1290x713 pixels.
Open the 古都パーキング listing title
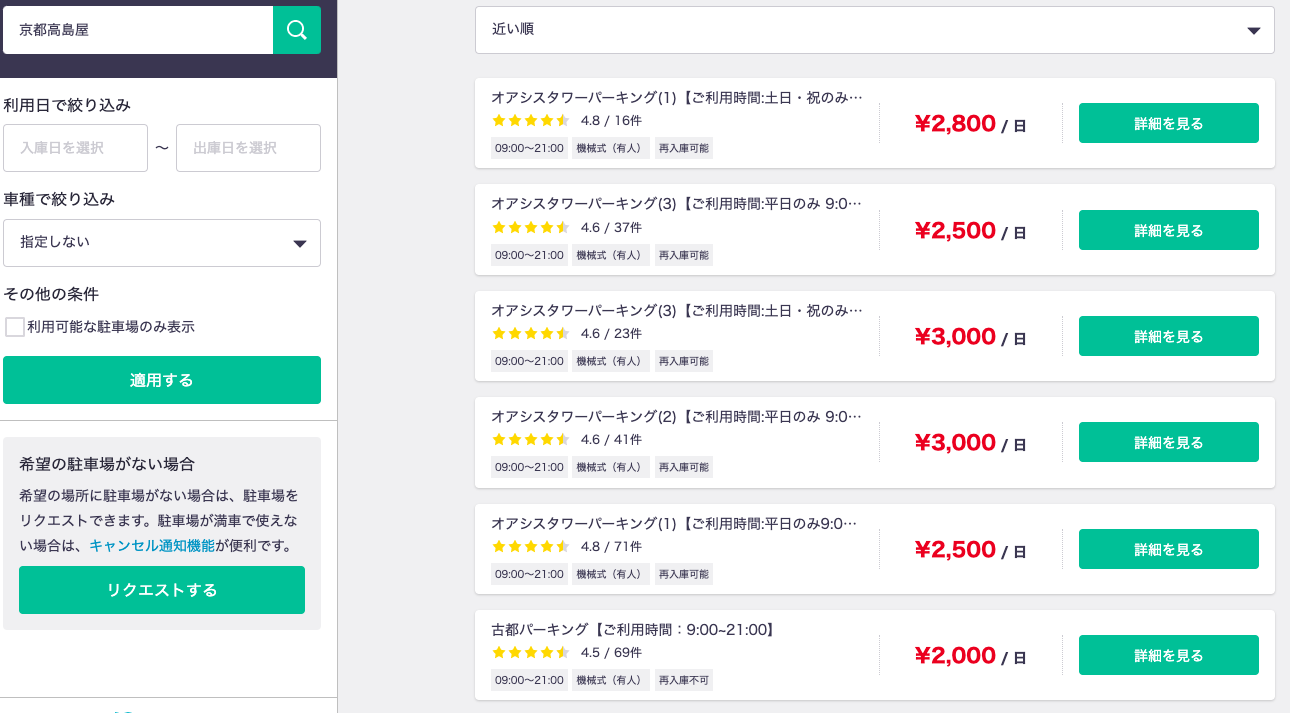click(634, 629)
